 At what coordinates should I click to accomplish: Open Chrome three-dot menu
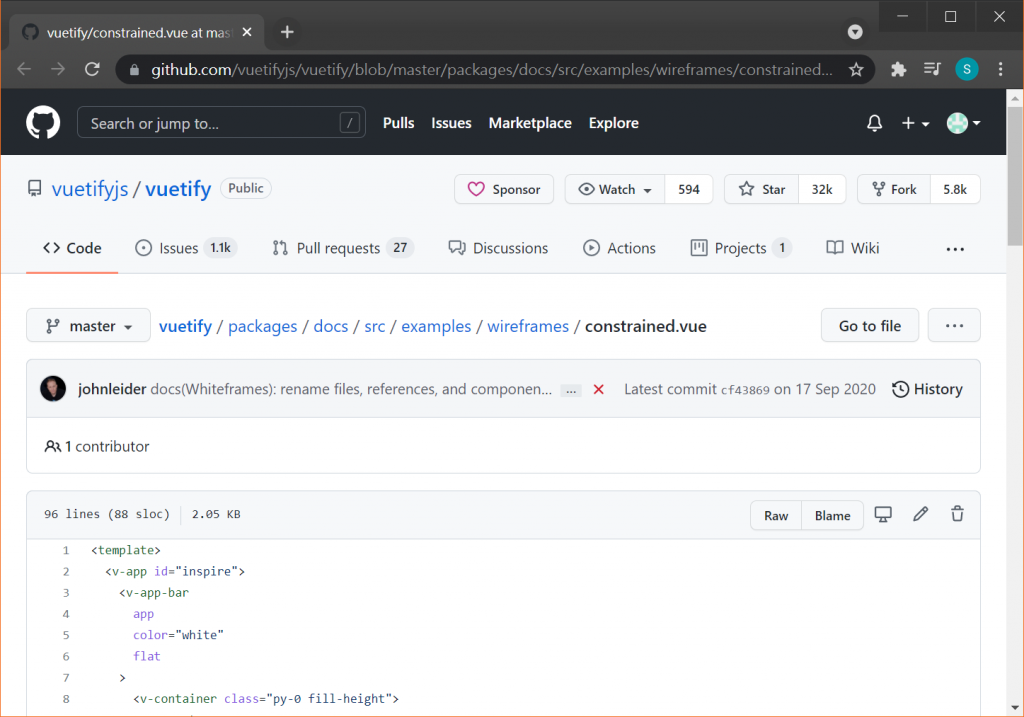click(1000, 69)
